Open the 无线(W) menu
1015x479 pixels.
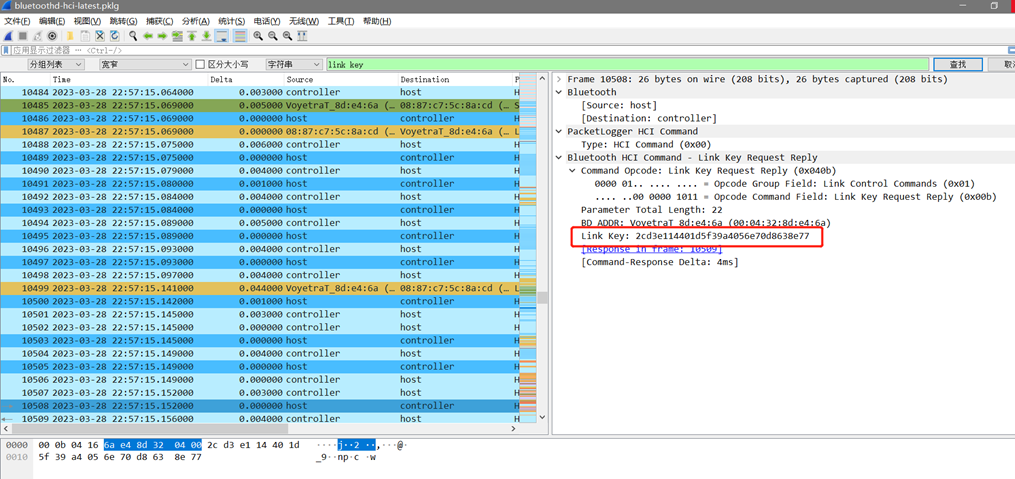coord(304,21)
